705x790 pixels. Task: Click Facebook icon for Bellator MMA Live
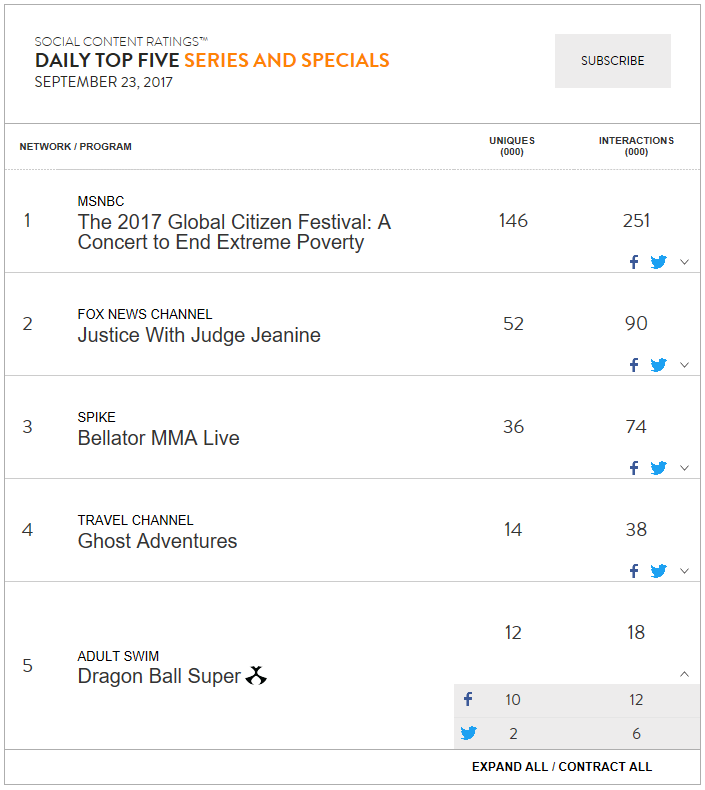634,468
